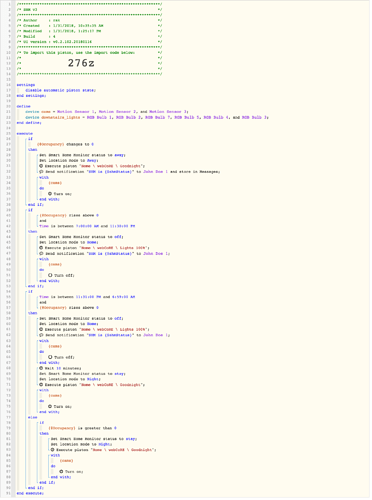Click 'RGB Bulb 3' in downstairs_lights definition
The image size is (372, 500).
(254, 118)
